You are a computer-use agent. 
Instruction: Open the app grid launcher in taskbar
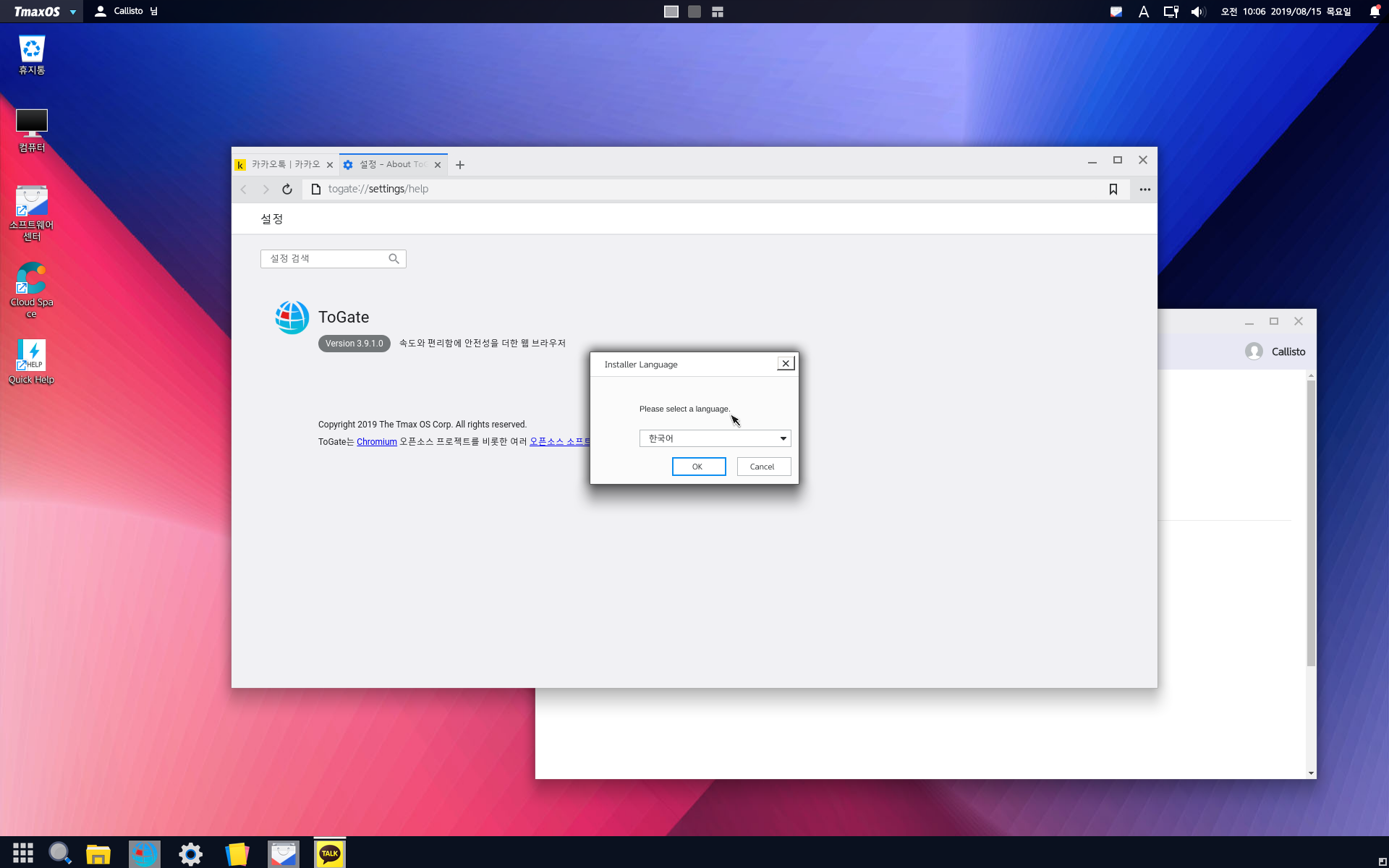pyautogui.click(x=23, y=853)
